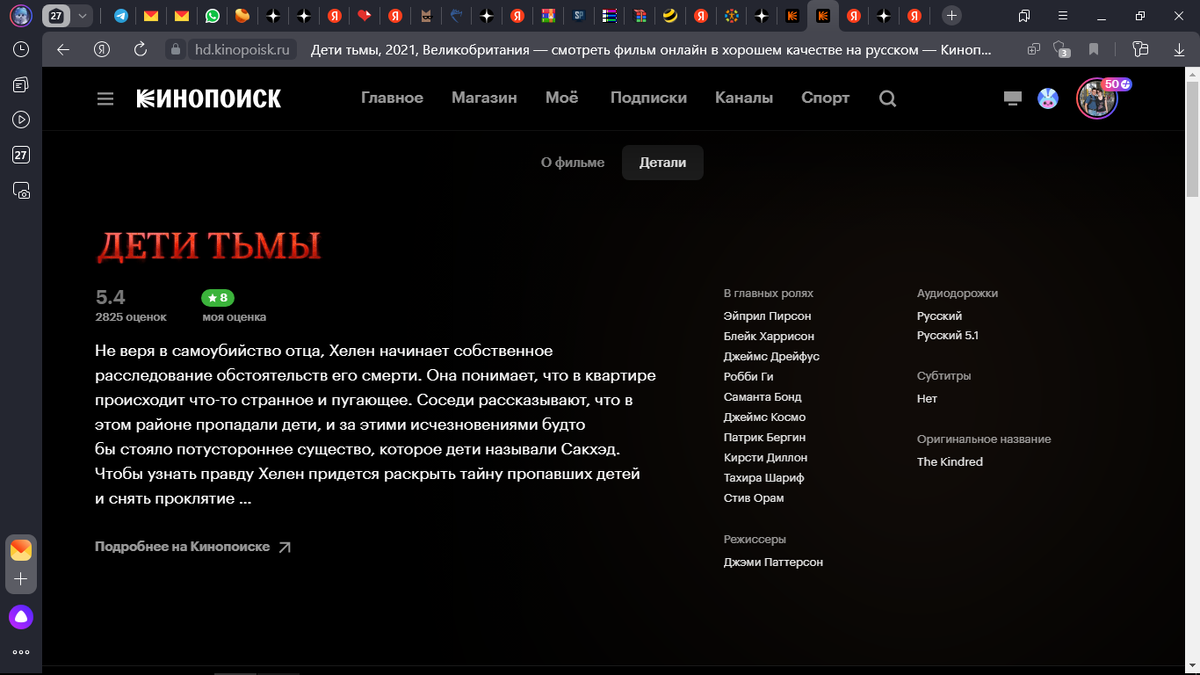Open the user profile avatar with 50 badge
The height and width of the screenshot is (675, 1200).
(x=1097, y=98)
